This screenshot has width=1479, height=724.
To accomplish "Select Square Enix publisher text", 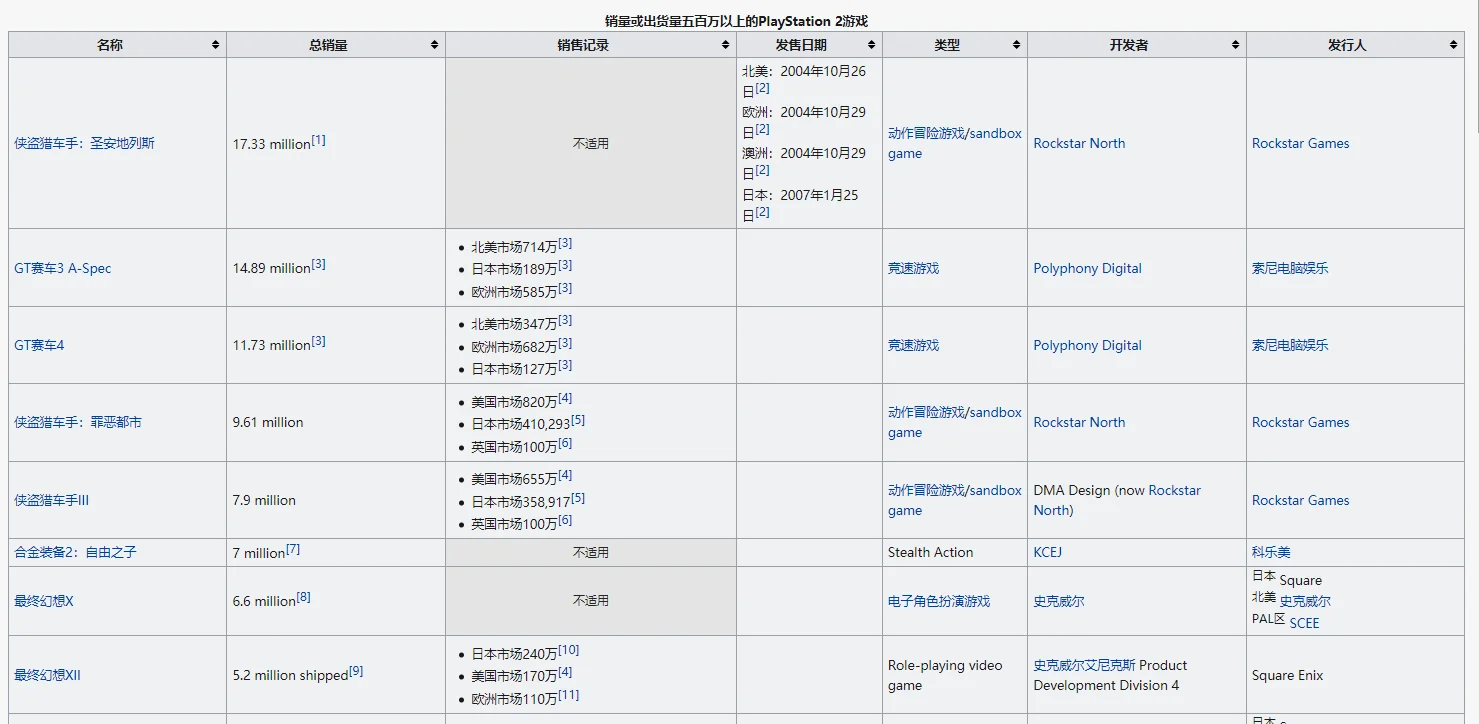I will click(1287, 675).
